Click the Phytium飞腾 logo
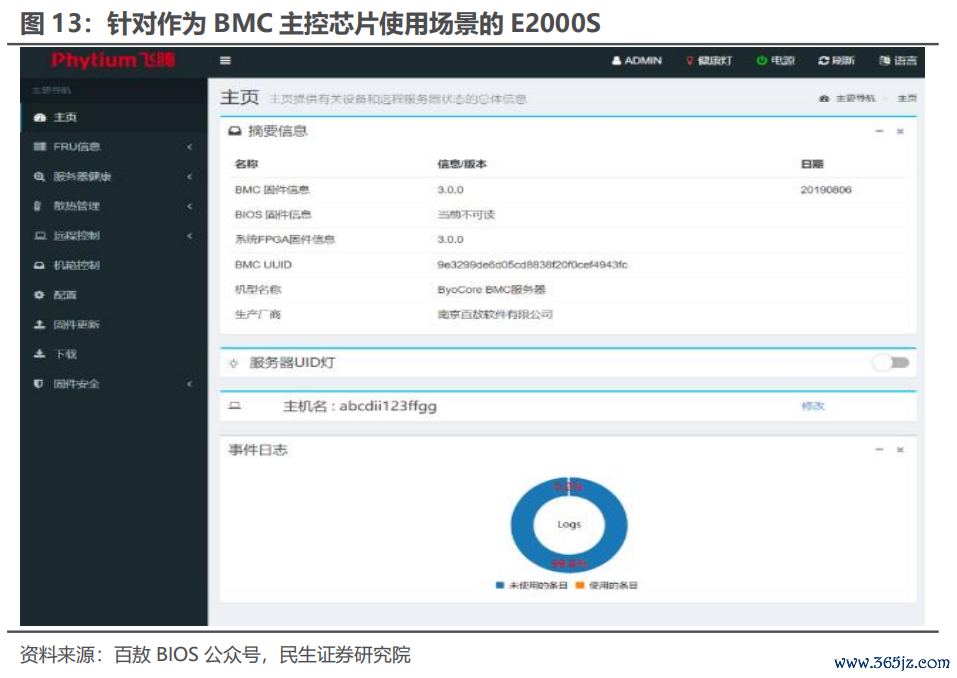 pos(114,60)
